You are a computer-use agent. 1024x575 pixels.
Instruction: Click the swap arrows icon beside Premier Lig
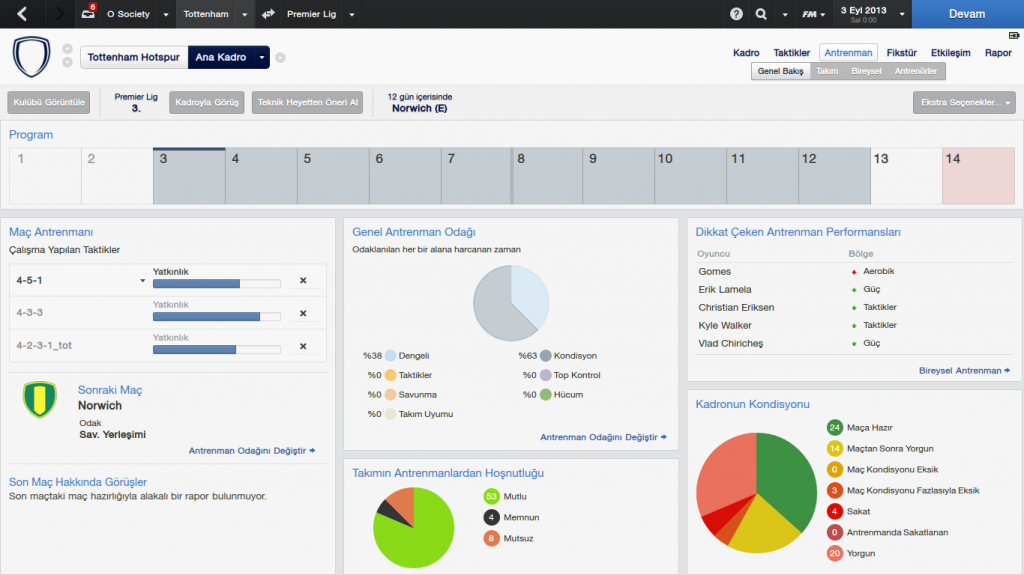[268, 14]
